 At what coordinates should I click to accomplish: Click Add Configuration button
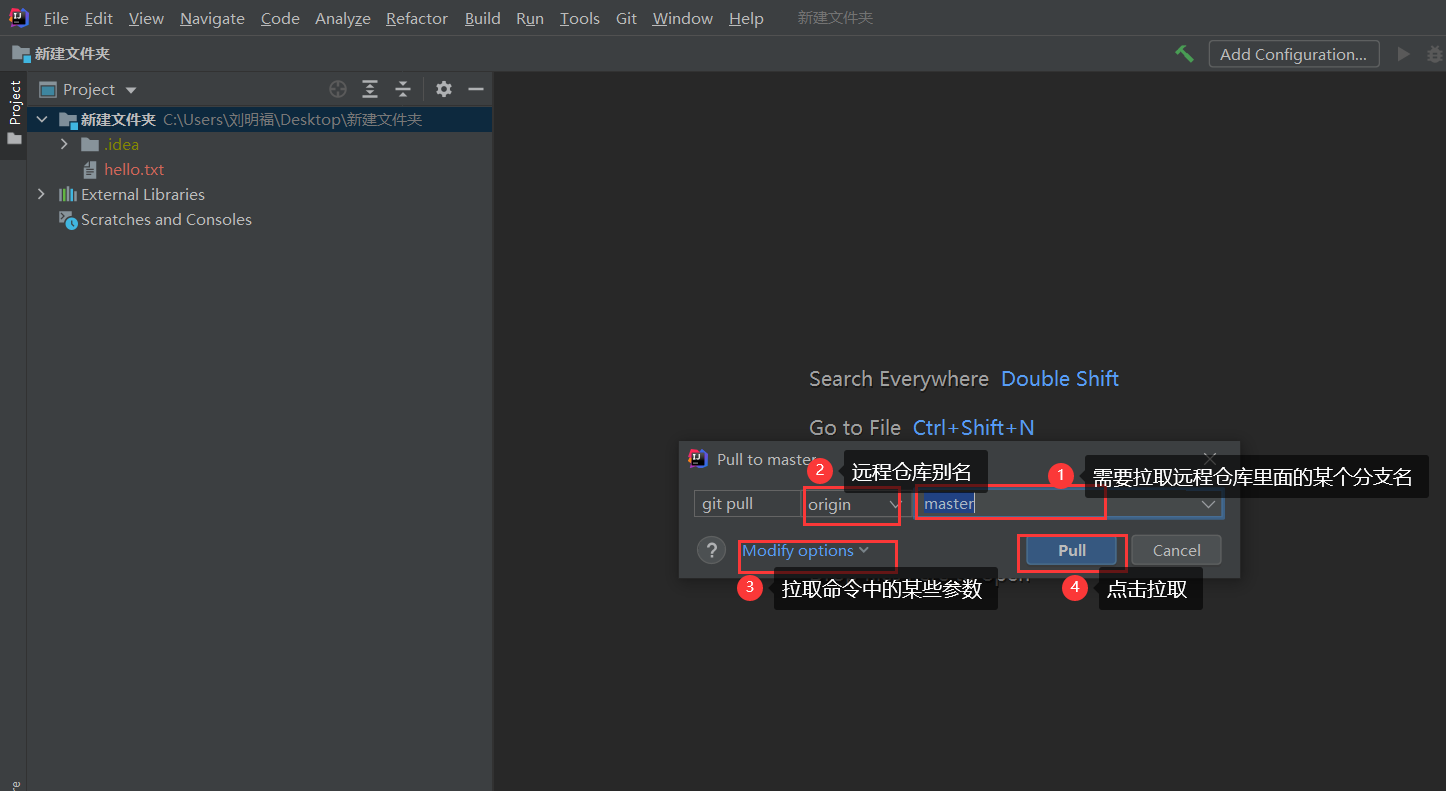1294,54
